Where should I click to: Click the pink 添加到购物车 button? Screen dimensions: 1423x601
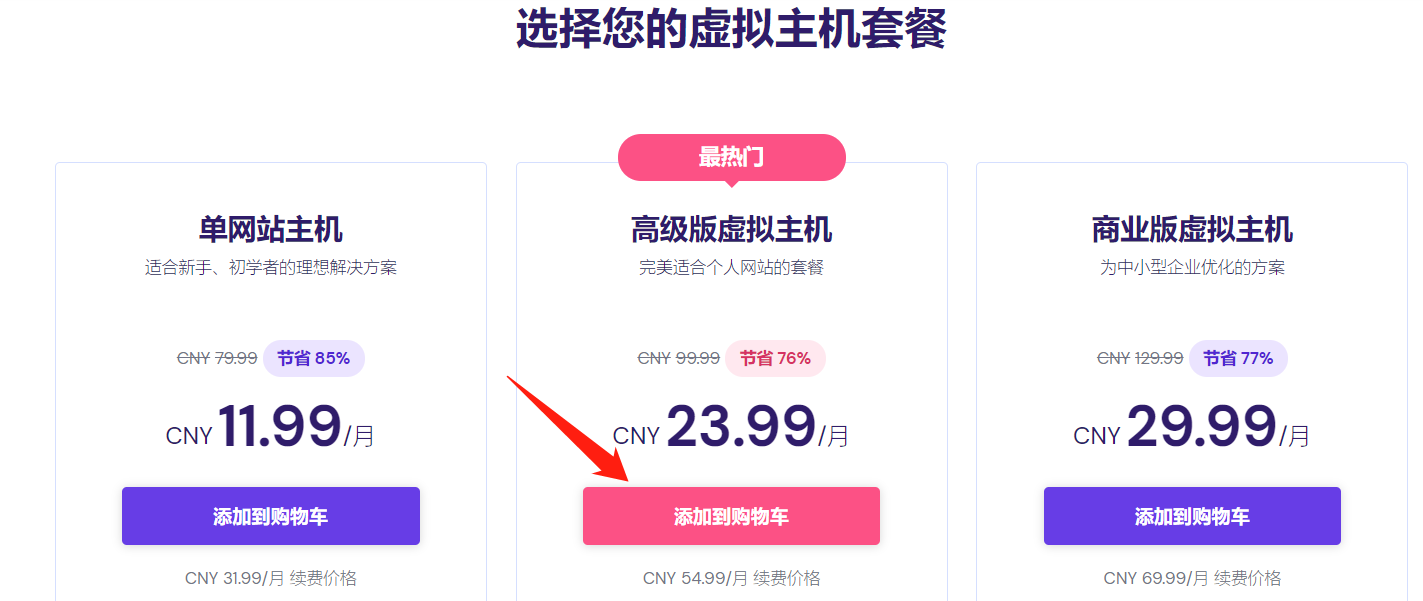coord(731,516)
